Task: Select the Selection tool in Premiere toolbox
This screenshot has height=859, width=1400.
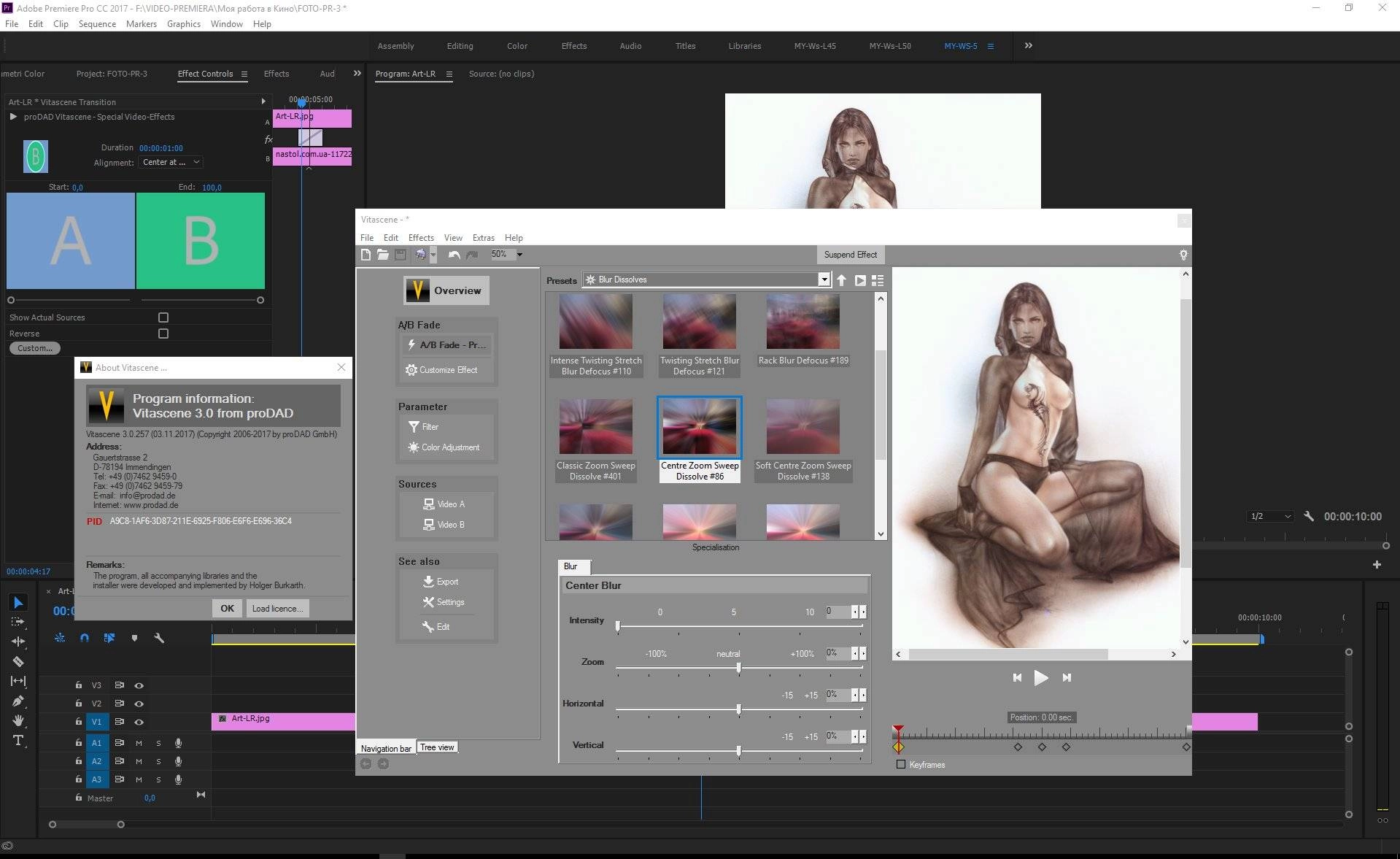Action: click(18, 602)
